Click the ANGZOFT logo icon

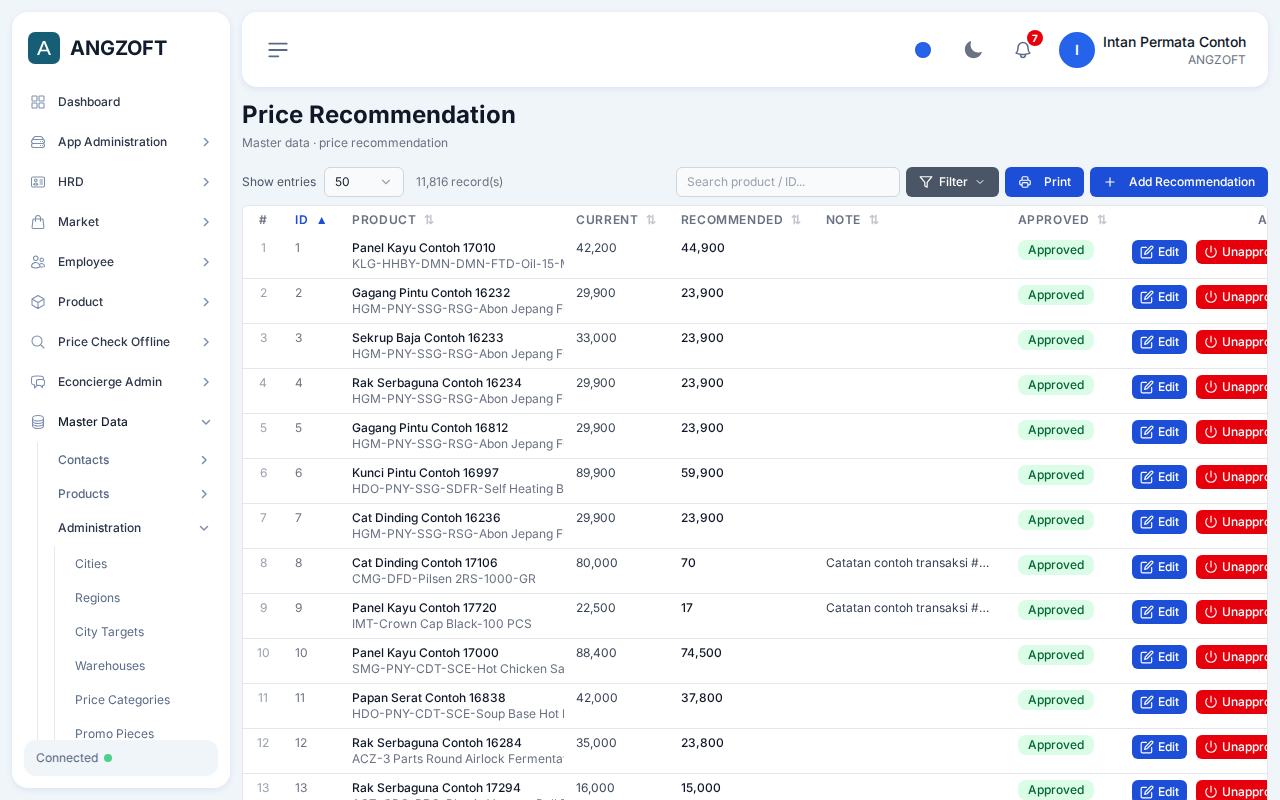[44, 48]
